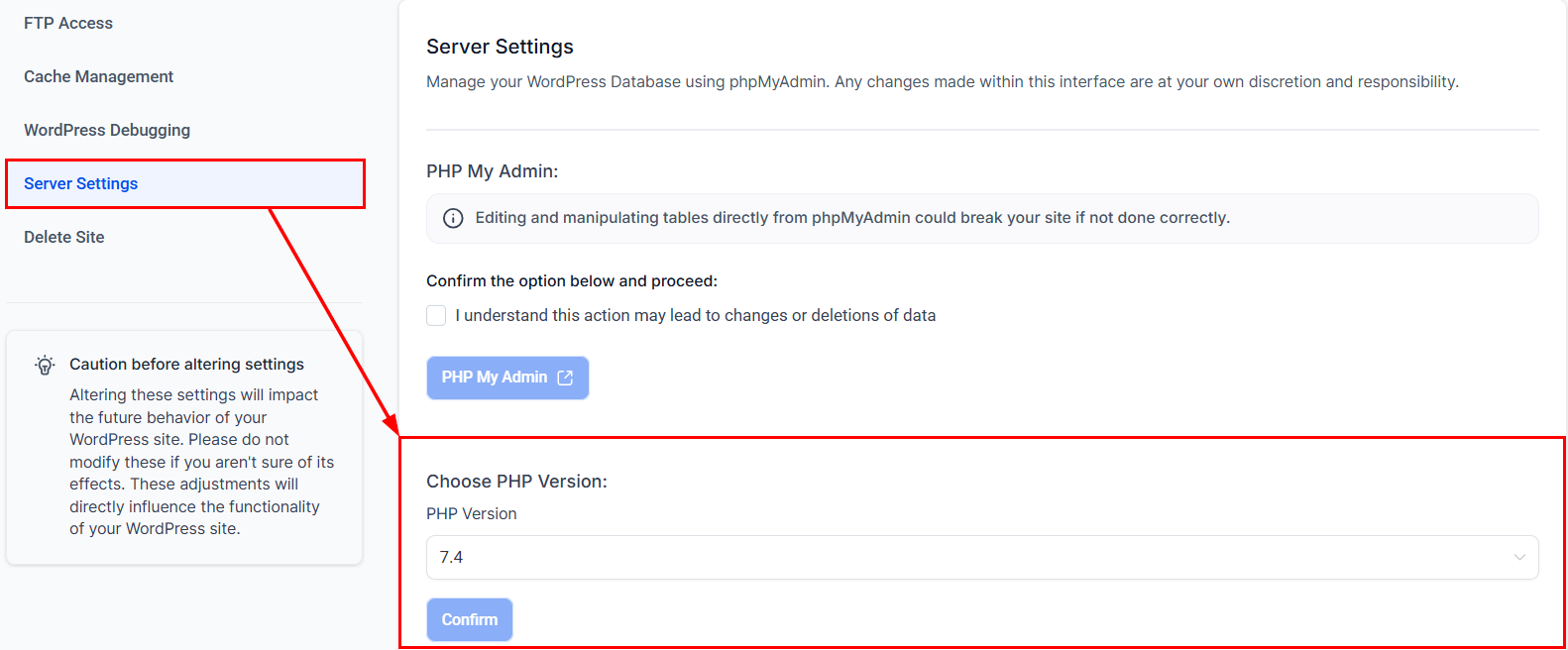1568x650 pixels.
Task: Click the 'I understand this action may lead' label
Action: [x=695, y=315]
